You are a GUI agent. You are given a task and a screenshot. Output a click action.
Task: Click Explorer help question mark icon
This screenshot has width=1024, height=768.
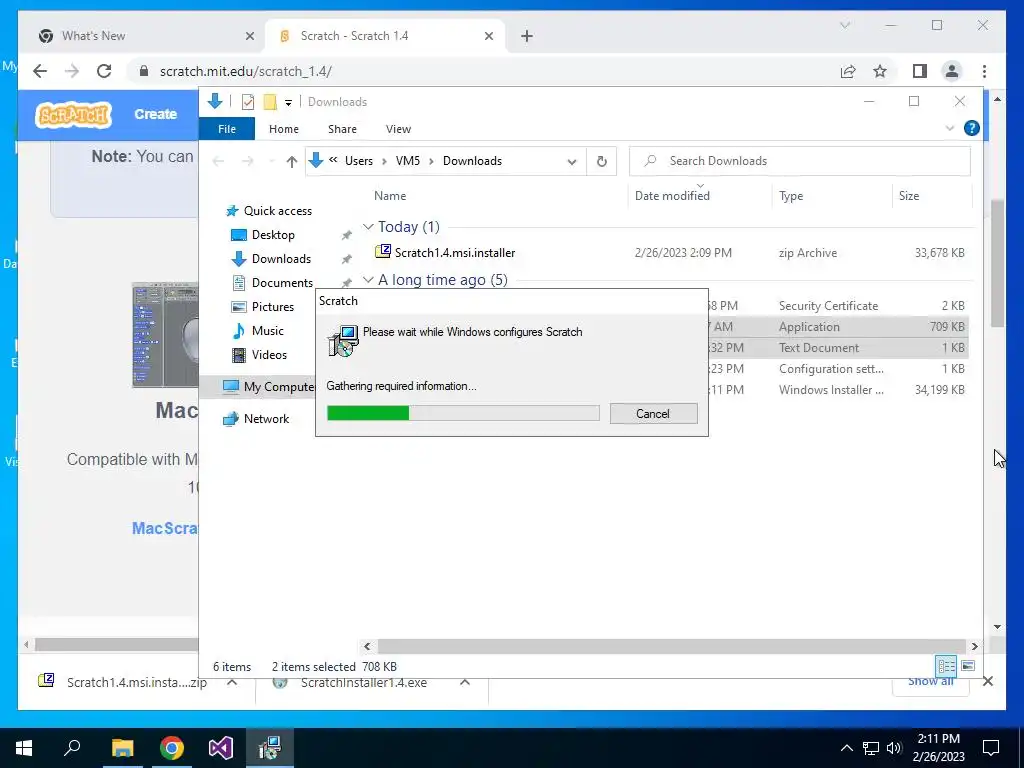tap(971, 129)
